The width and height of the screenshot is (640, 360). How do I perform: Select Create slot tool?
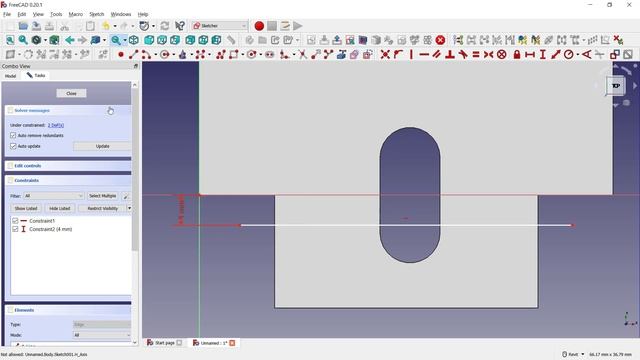click(269, 54)
